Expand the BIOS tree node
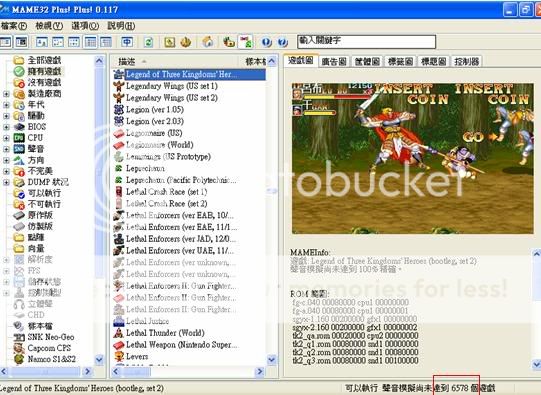Screen dimensions: 541x395 6,127
